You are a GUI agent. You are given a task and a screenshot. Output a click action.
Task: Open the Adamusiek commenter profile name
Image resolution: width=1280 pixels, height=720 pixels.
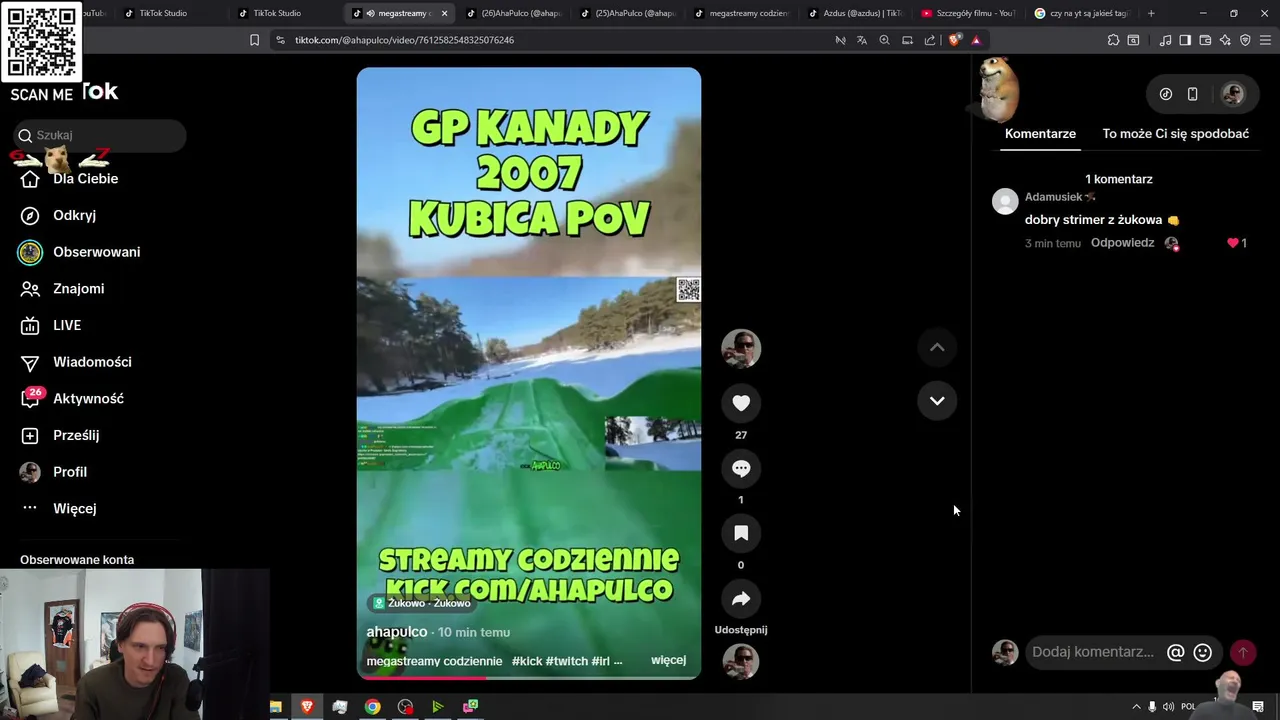coord(1053,197)
